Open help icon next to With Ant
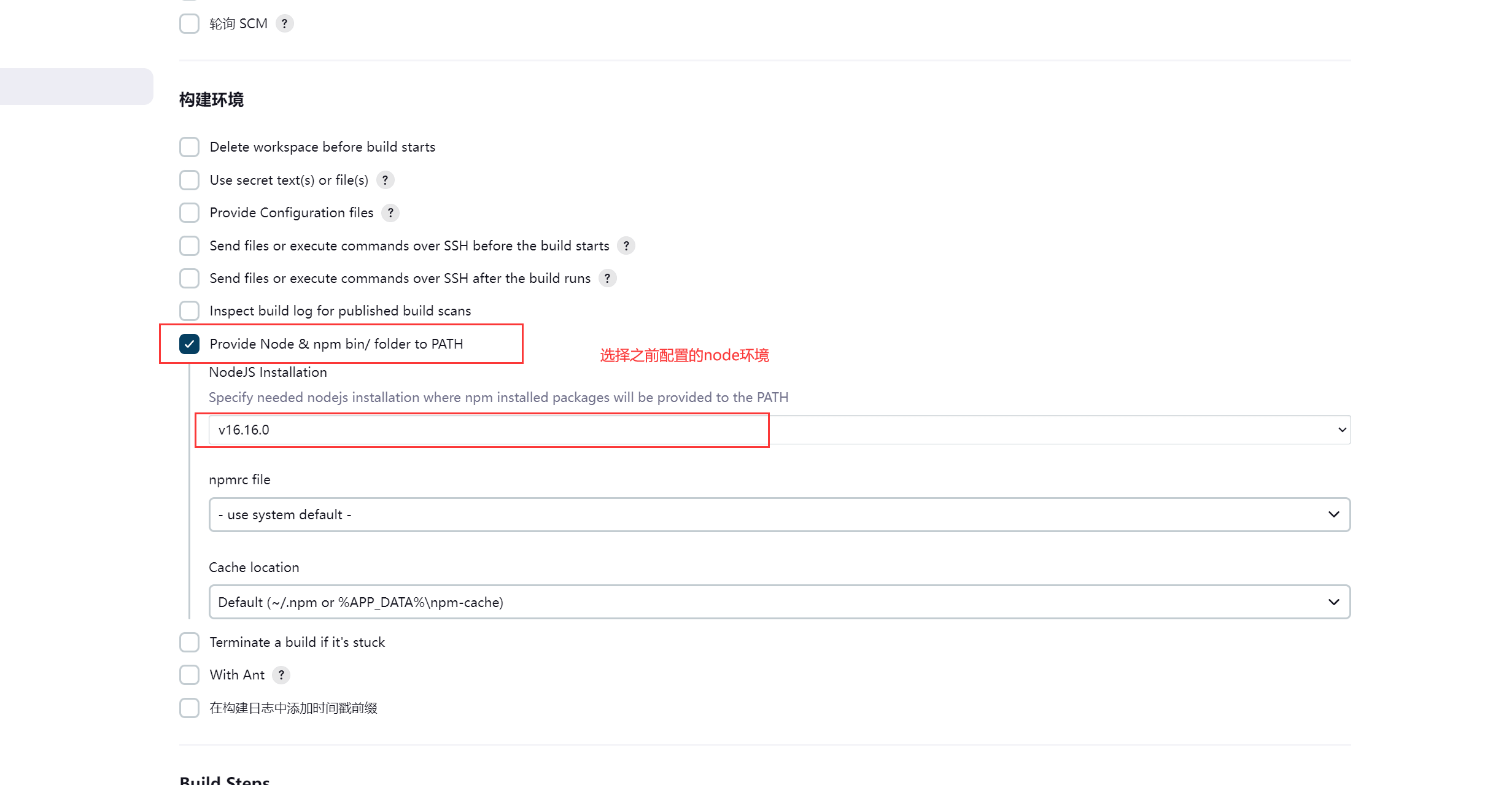Screen dimensions: 1512x785 click(281, 675)
